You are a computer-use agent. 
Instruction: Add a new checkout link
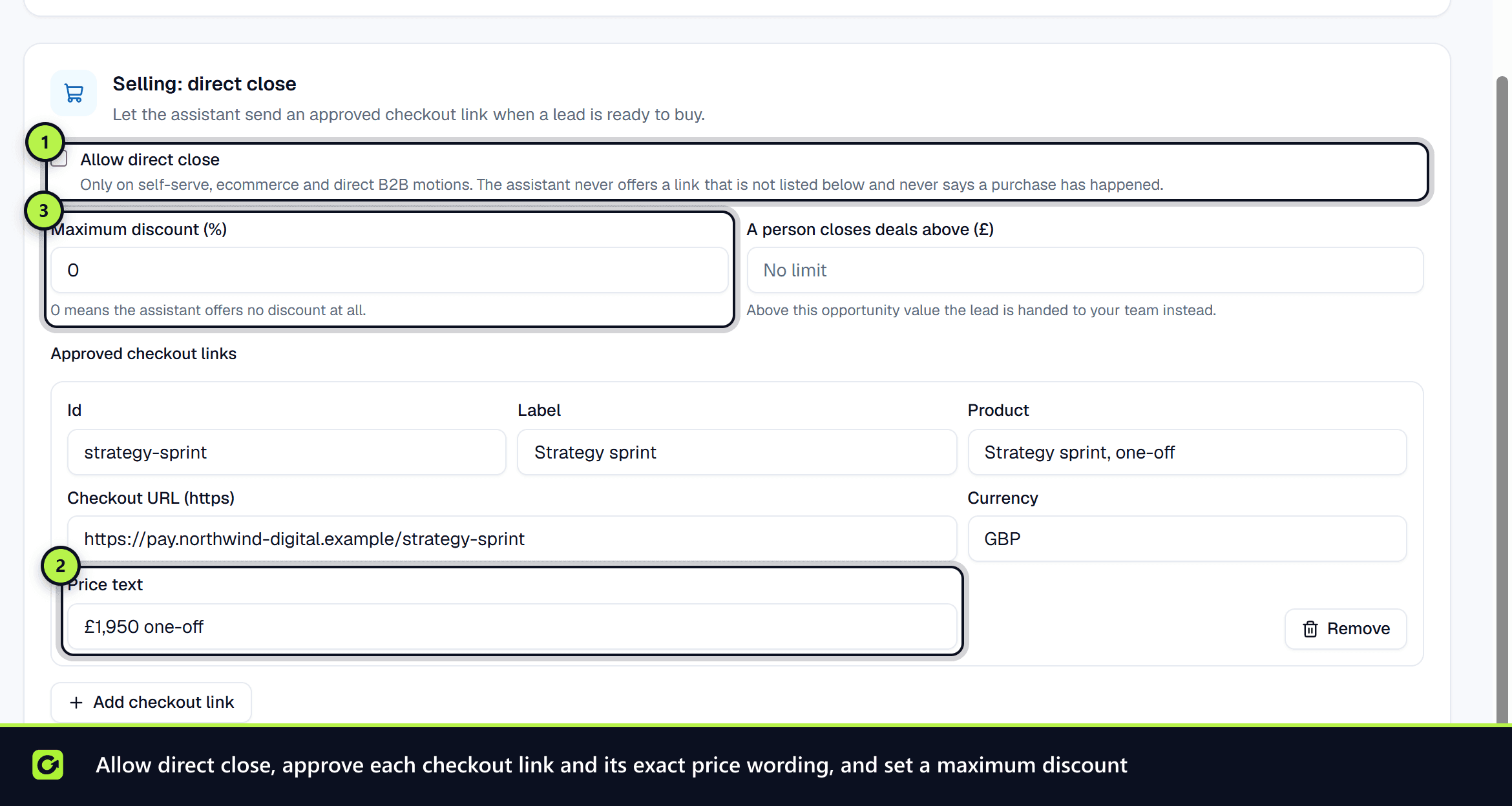151,703
